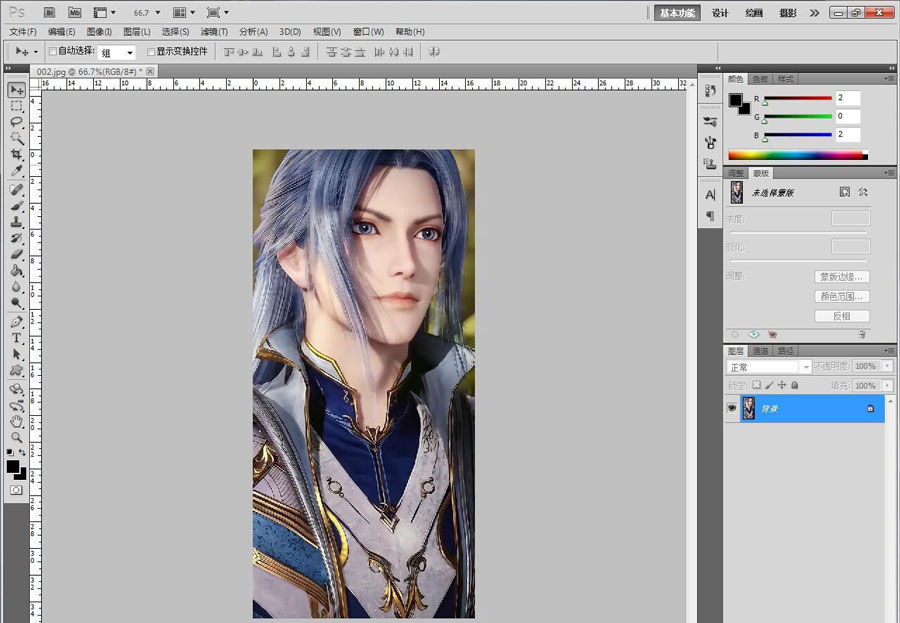The image size is (900, 623).
Task: Tick the 显示变换控件 checkbox
Action: click(151, 51)
